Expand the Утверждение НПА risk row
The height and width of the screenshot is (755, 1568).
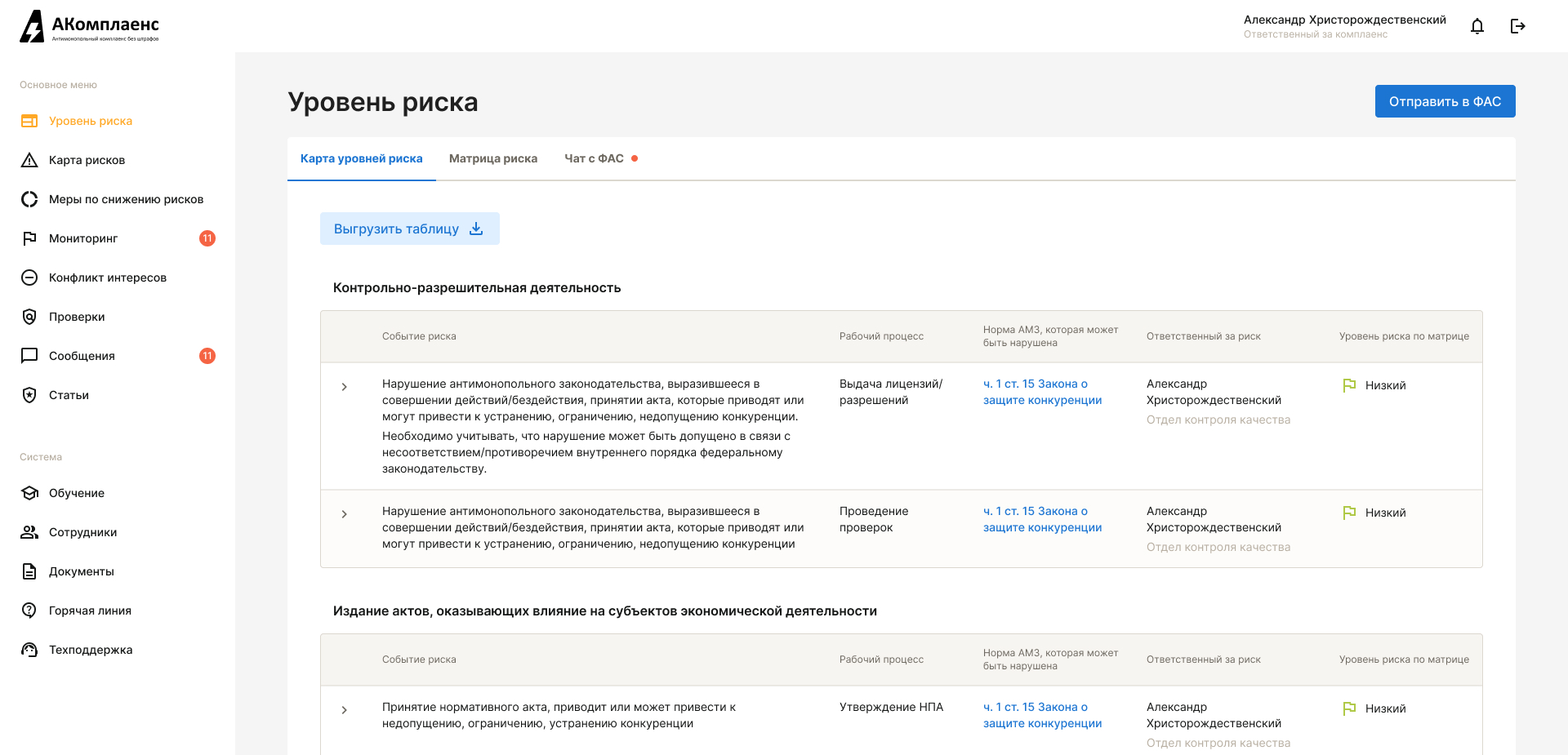pos(345,710)
